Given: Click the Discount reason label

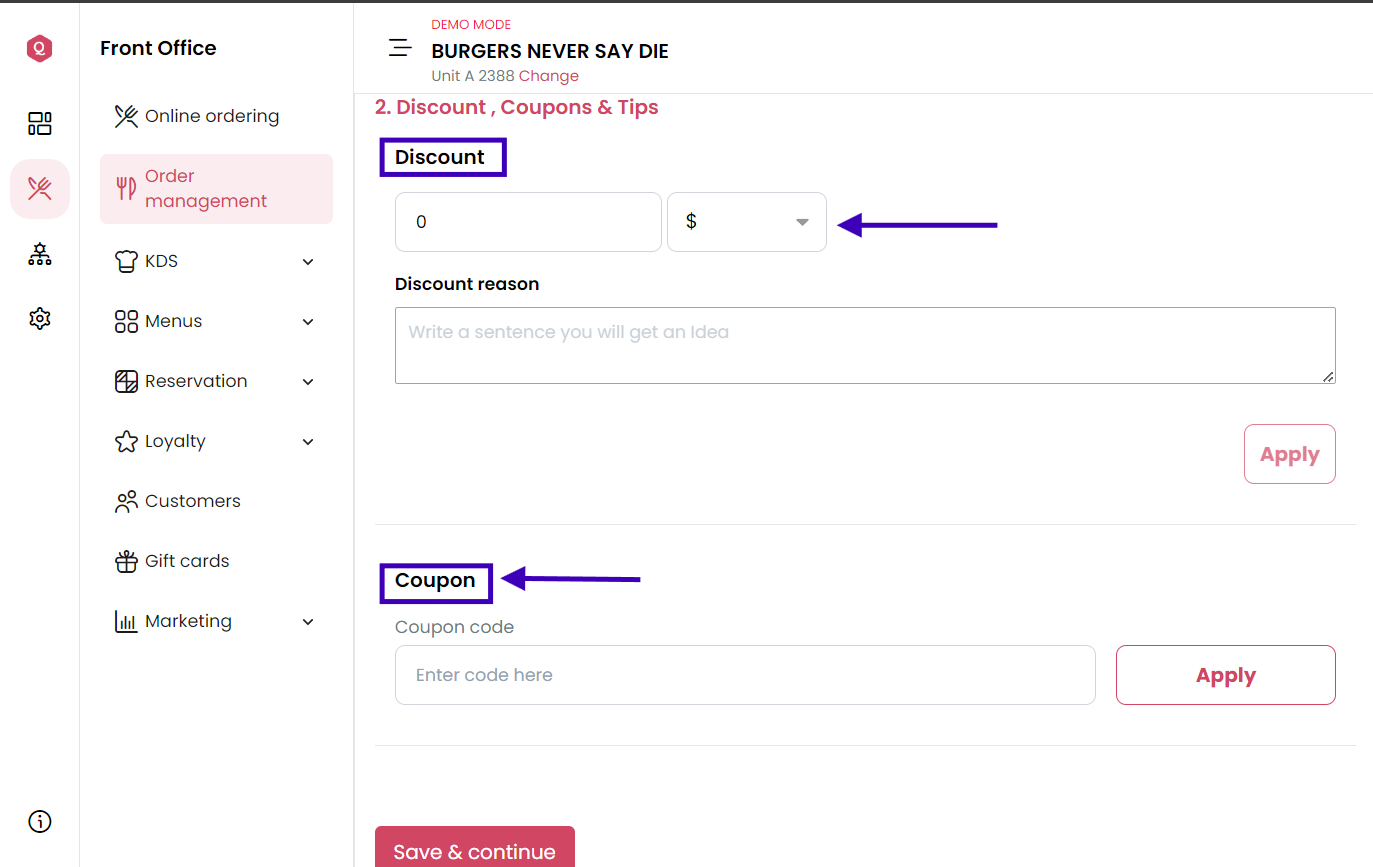Looking at the screenshot, I should 467,284.
